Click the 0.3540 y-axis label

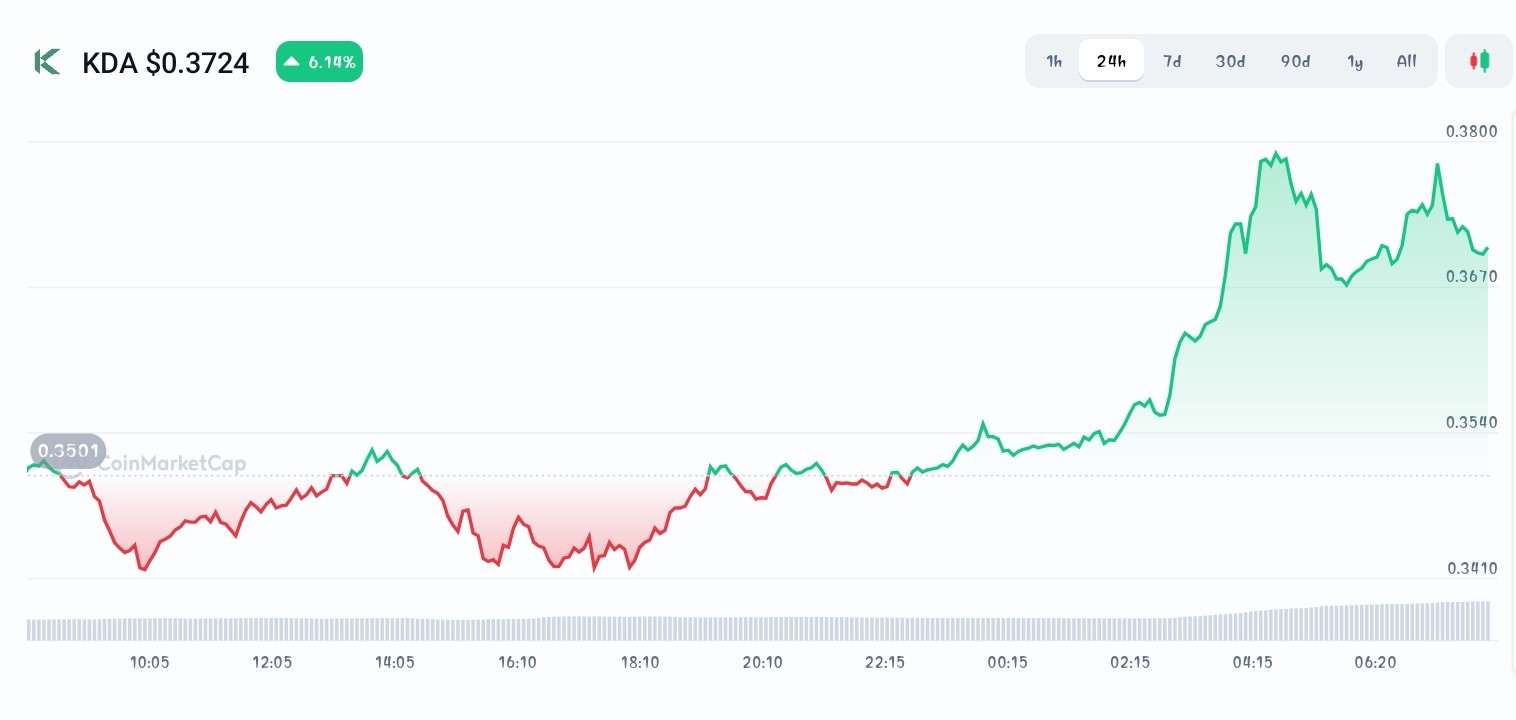[x=1471, y=422]
